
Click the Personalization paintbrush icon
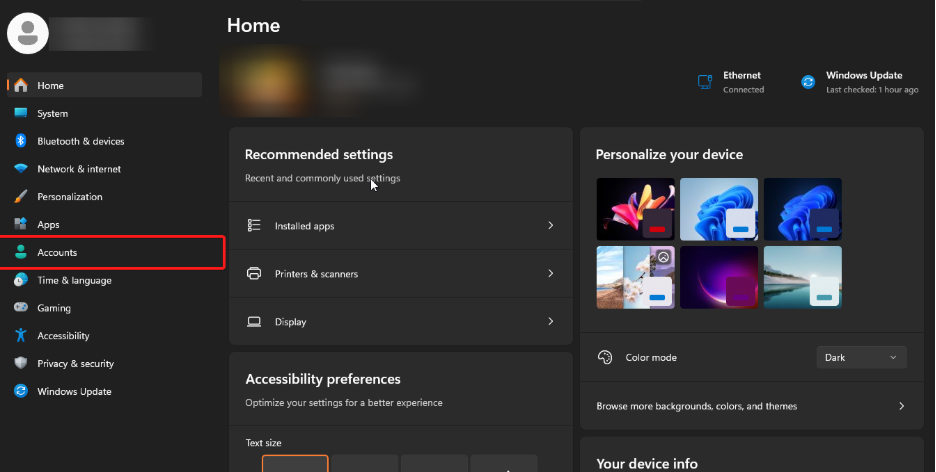(x=20, y=197)
